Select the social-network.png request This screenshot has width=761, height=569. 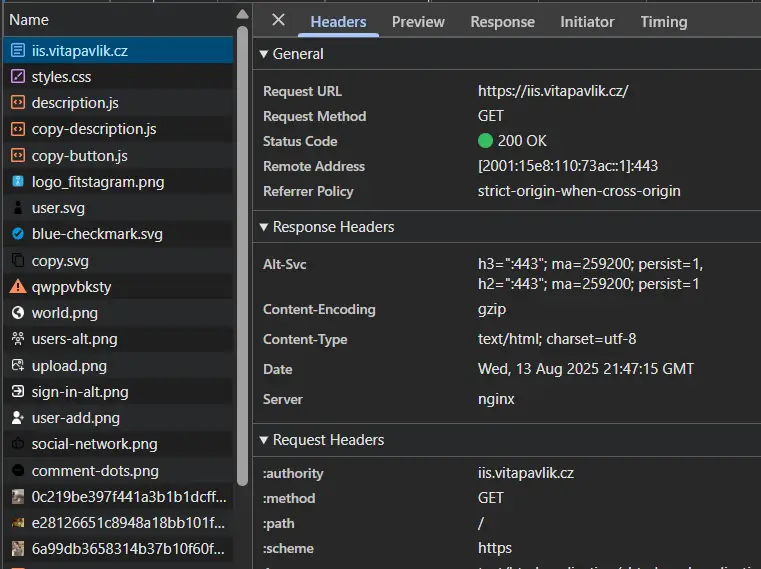point(94,444)
